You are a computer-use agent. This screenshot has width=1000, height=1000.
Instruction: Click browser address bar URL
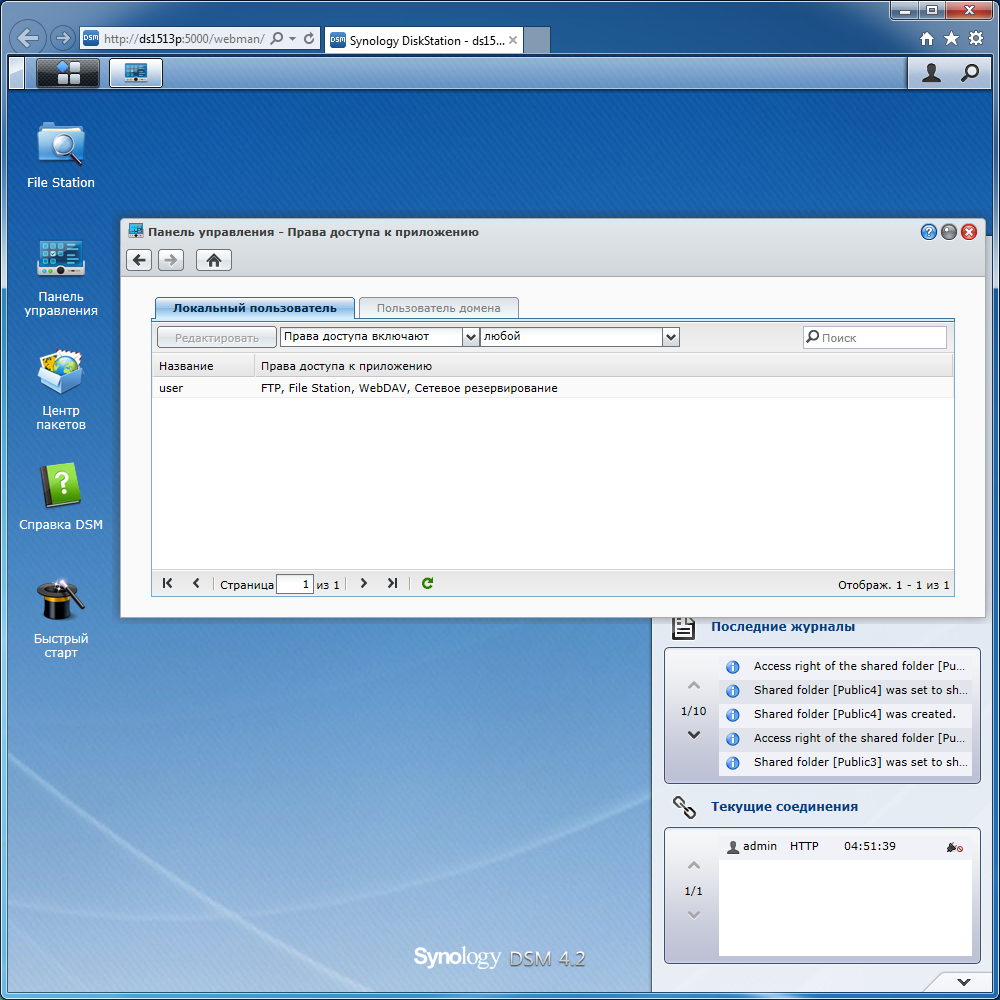click(184, 38)
